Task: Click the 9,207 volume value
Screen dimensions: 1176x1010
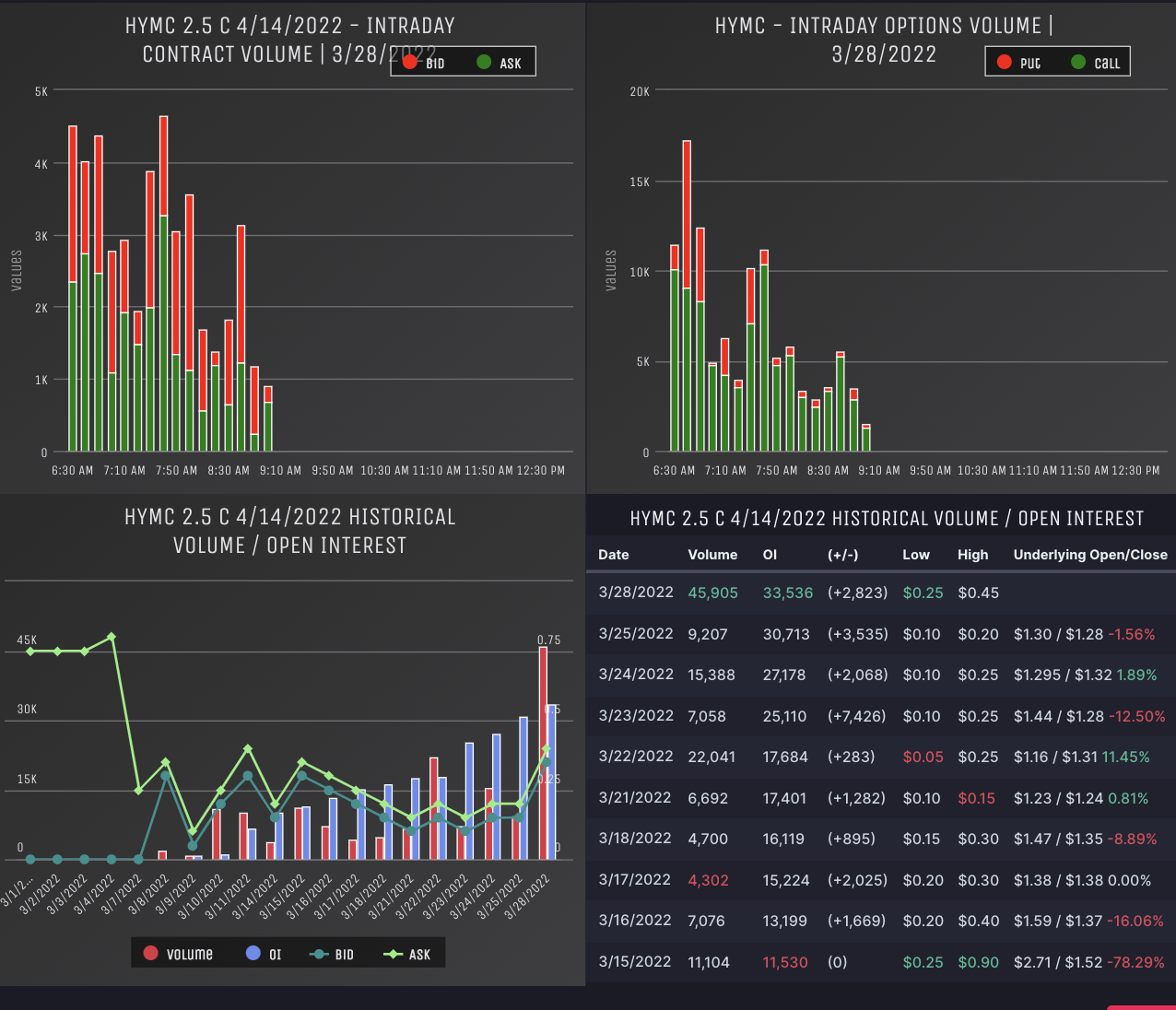Action: (x=708, y=635)
